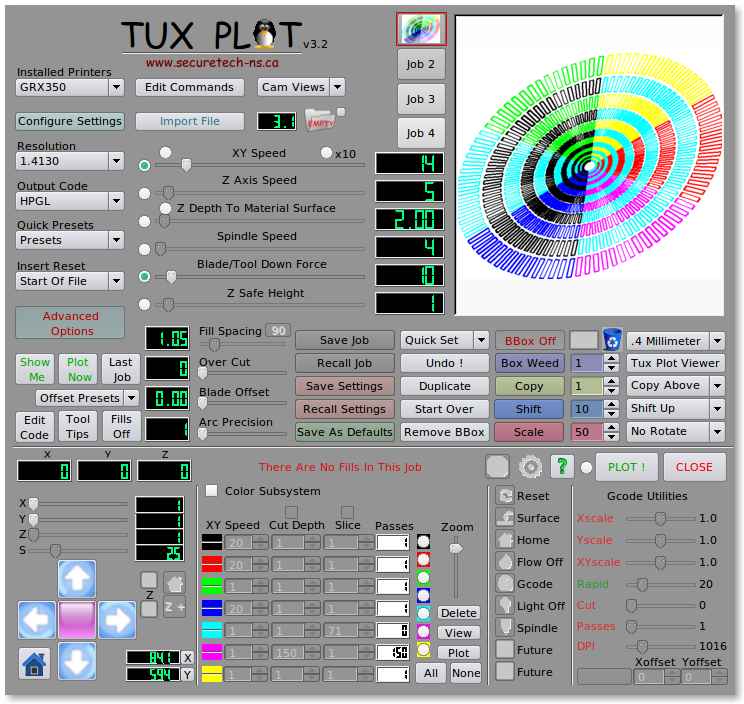744x704 pixels.
Task: Click the Spindle icon button
Action: coord(506,628)
